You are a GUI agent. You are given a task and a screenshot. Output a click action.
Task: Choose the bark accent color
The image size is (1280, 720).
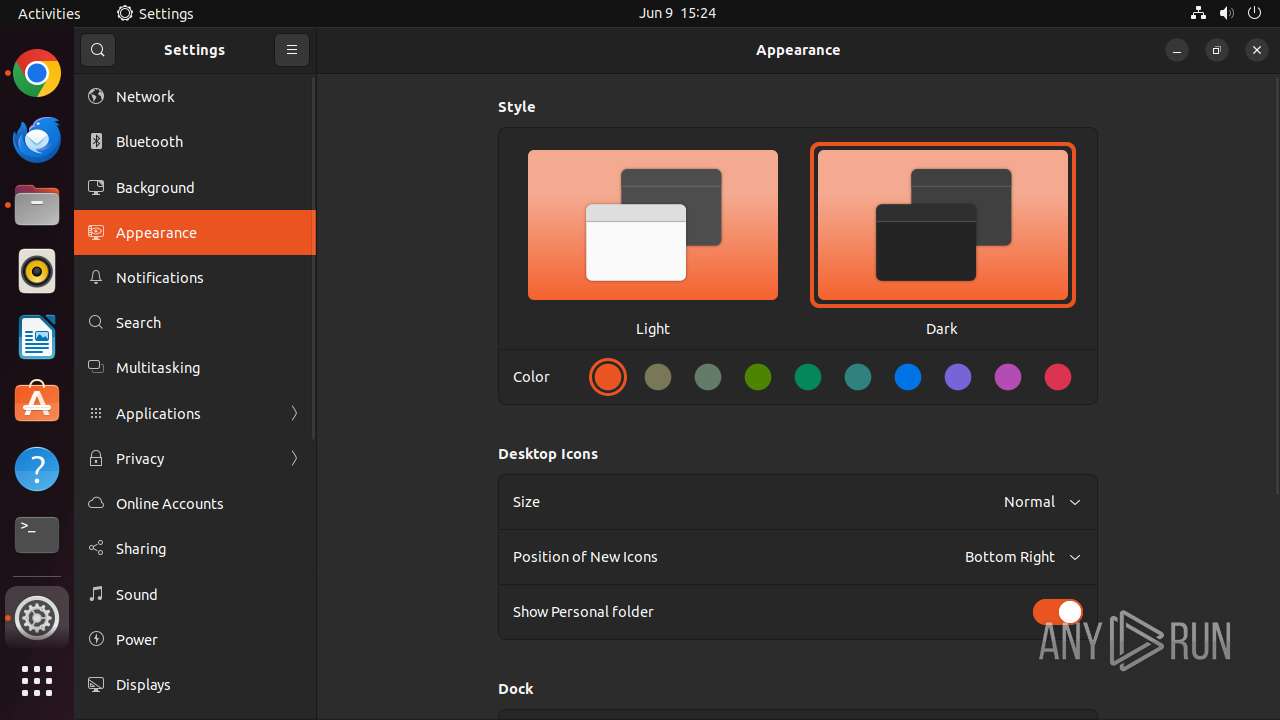pos(658,377)
